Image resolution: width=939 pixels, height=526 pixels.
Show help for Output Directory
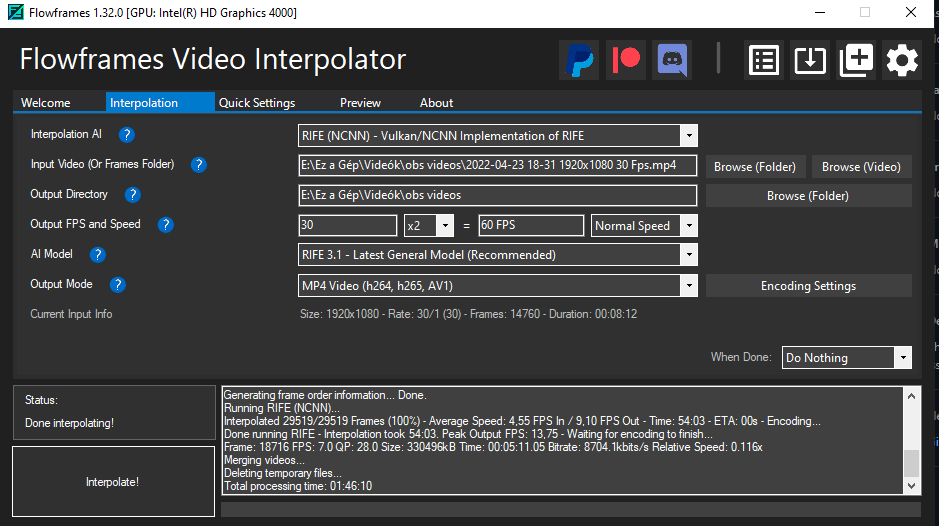[x=132, y=195]
